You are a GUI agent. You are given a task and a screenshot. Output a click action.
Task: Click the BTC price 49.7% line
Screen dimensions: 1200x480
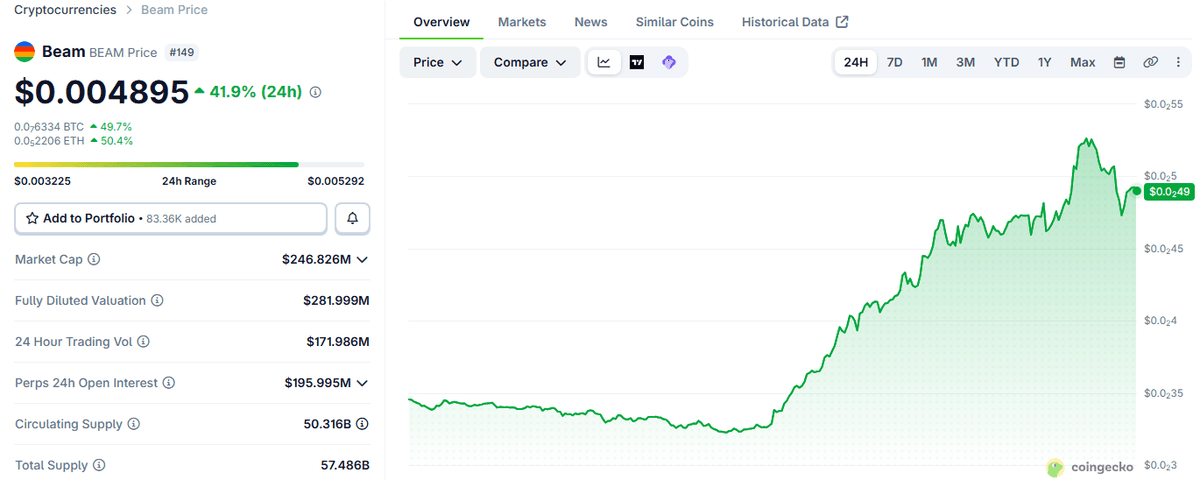pos(73,127)
